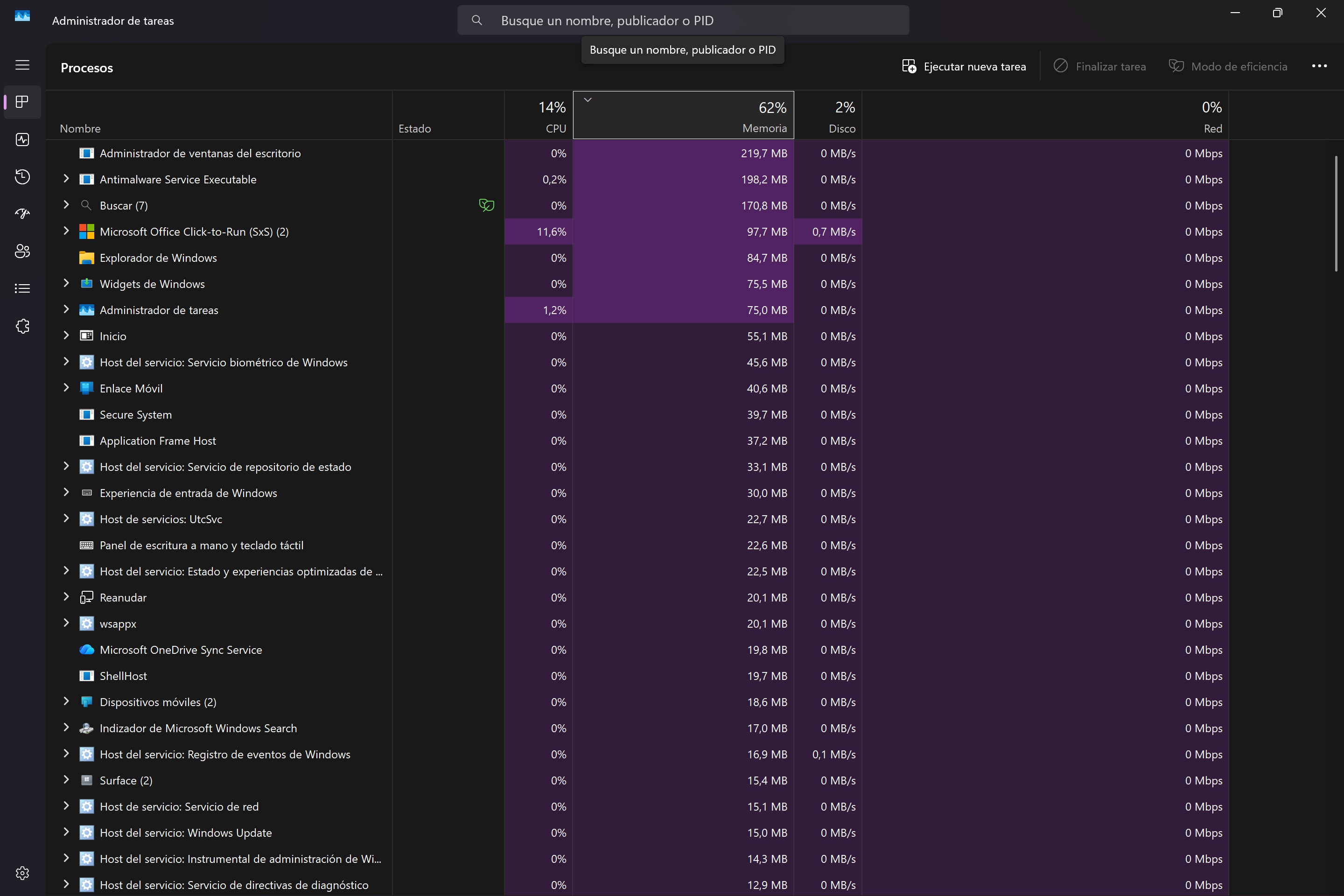Click the Explorador de Windows folder icon

click(86, 258)
